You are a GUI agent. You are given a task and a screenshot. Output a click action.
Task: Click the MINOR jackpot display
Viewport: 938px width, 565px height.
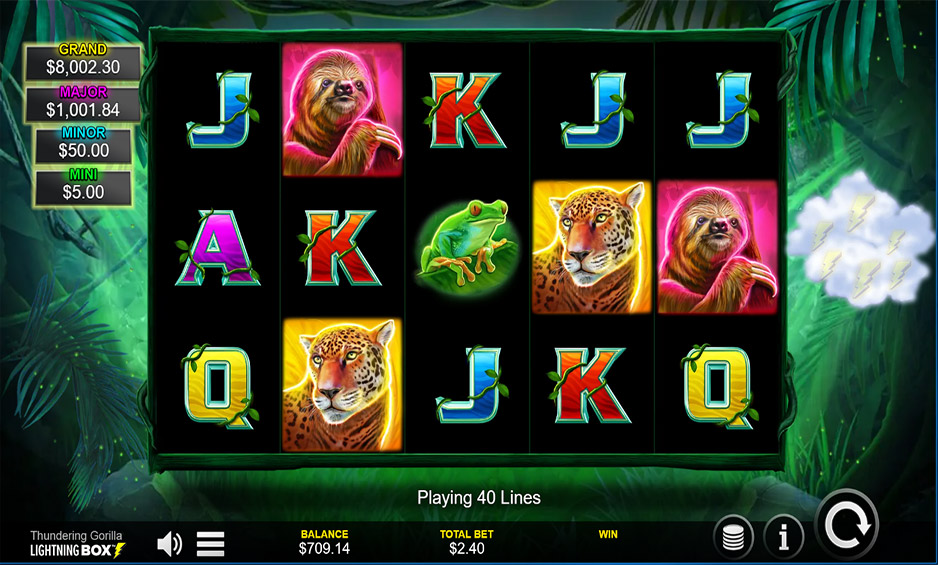83,144
